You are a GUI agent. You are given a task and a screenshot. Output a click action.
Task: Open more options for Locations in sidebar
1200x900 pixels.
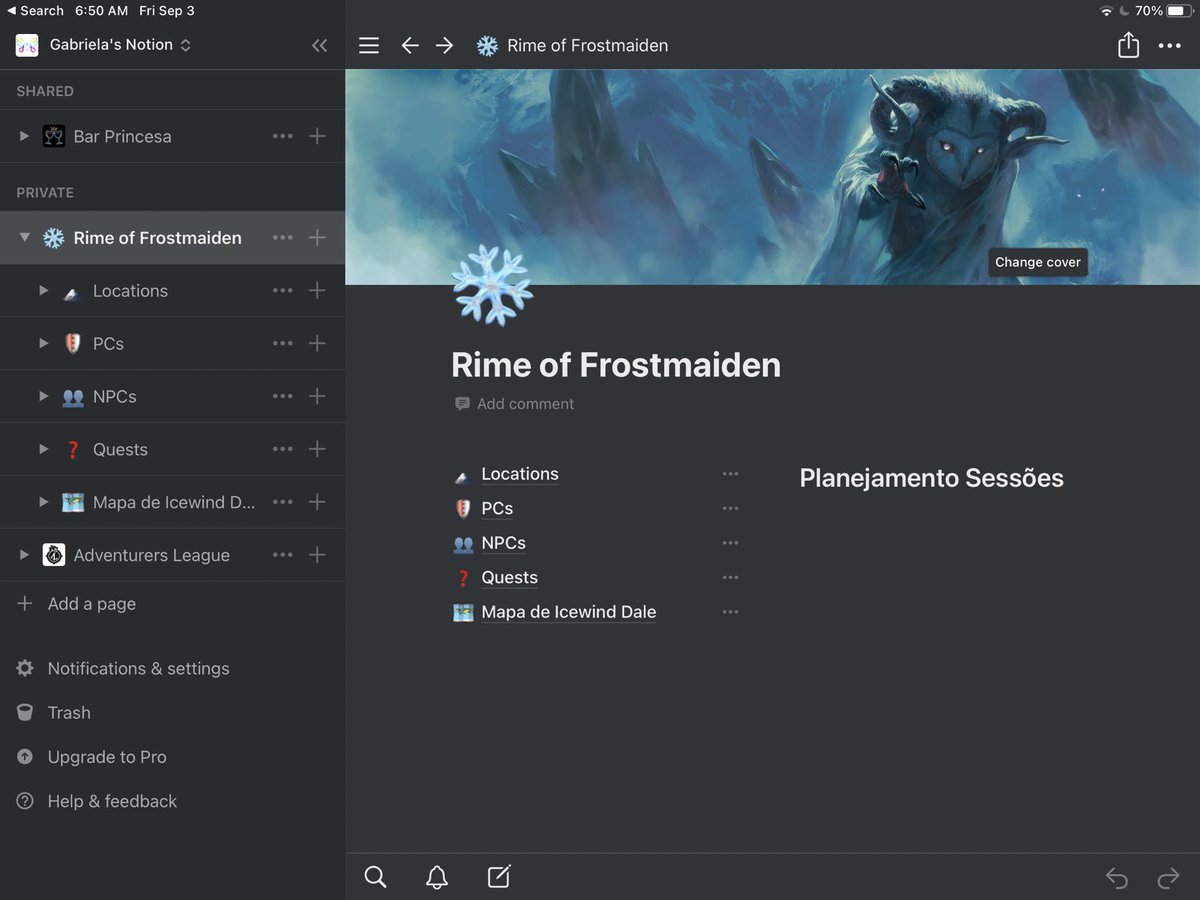pyautogui.click(x=283, y=291)
